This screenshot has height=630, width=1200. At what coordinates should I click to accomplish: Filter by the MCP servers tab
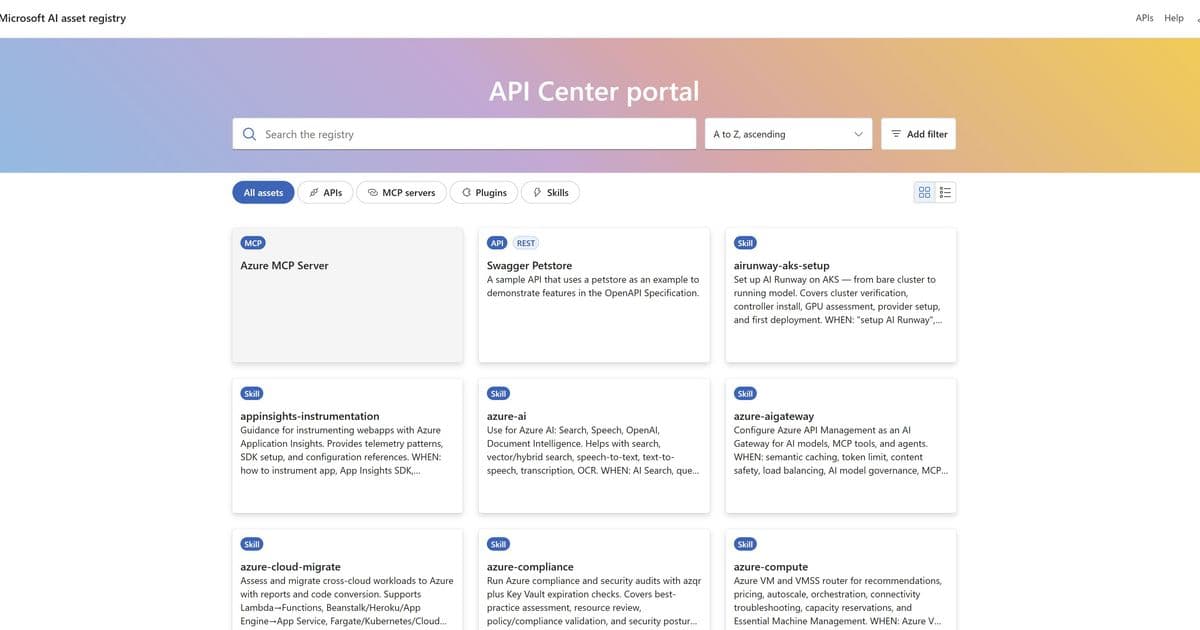point(401,192)
